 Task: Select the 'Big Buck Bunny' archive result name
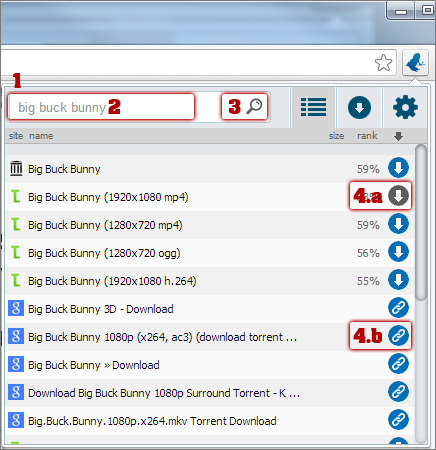coord(64,169)
